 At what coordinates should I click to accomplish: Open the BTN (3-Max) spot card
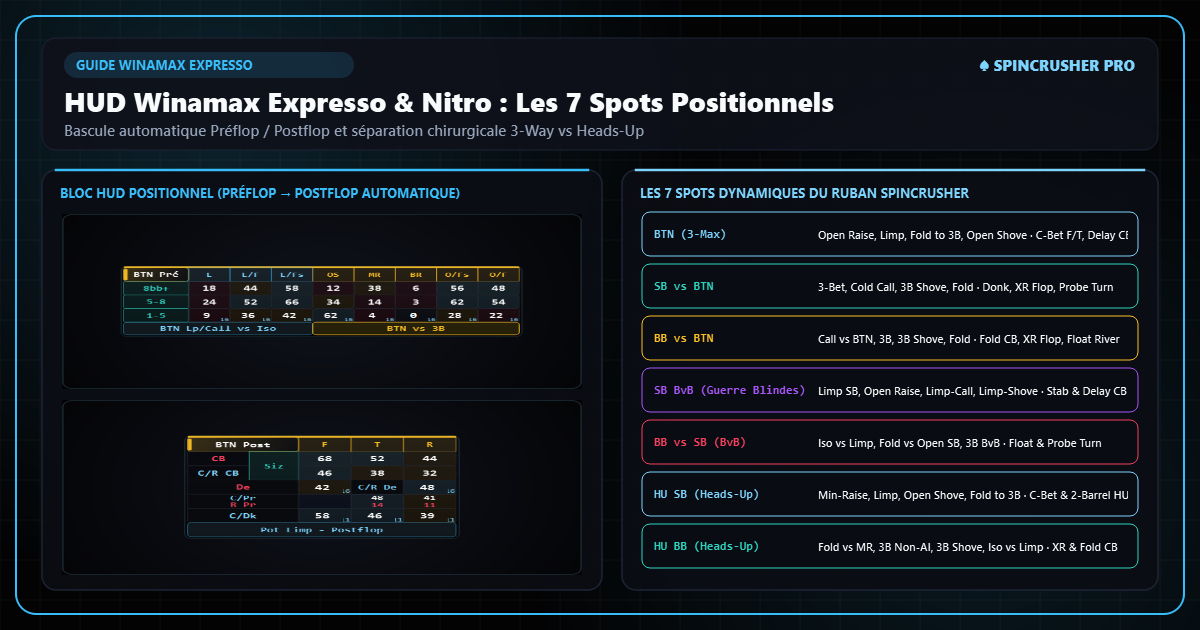pos(888,235)
